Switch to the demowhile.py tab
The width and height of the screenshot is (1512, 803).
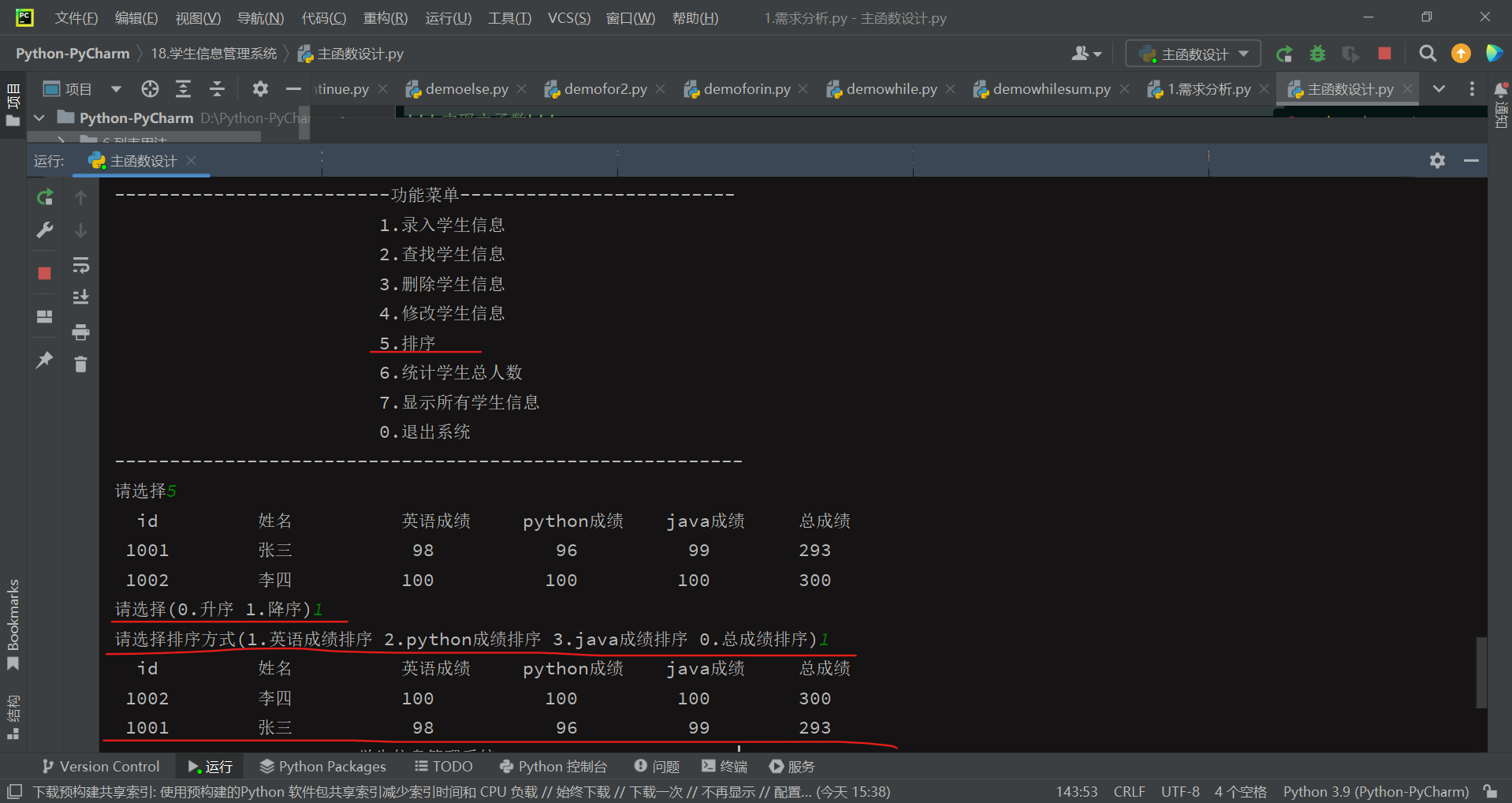891,89
